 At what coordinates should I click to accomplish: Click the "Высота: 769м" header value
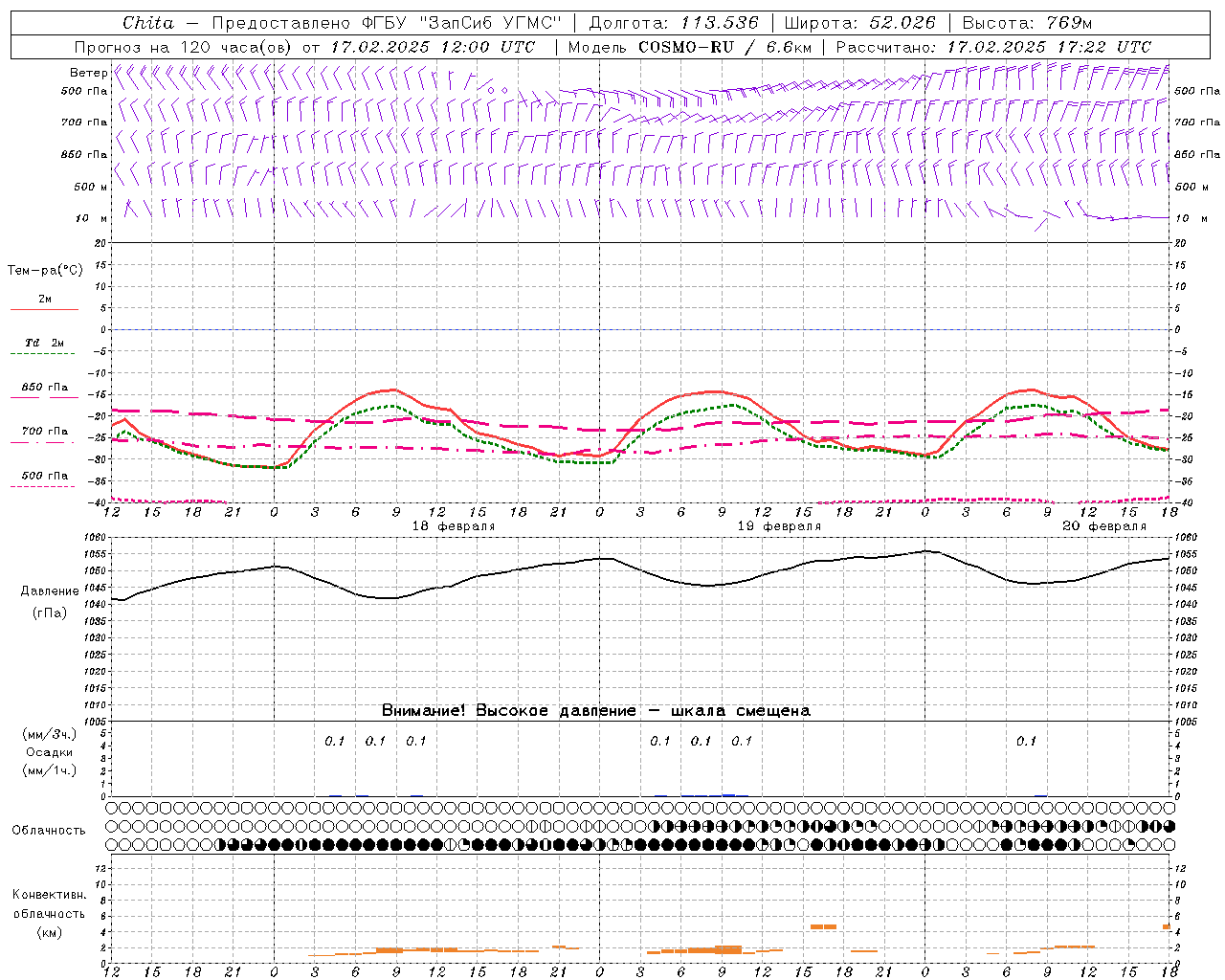(1027, 23)
